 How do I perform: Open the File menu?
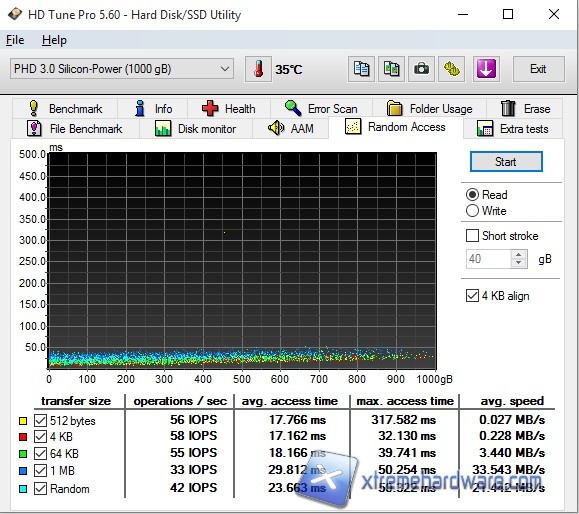pyautogui.click(x=15, y=40)
